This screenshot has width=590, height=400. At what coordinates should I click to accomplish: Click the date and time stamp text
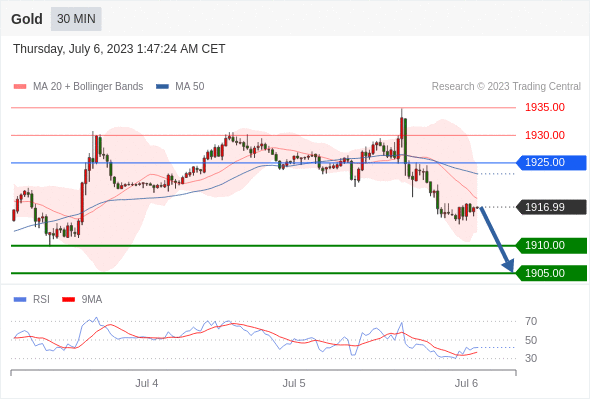point(119,49)
